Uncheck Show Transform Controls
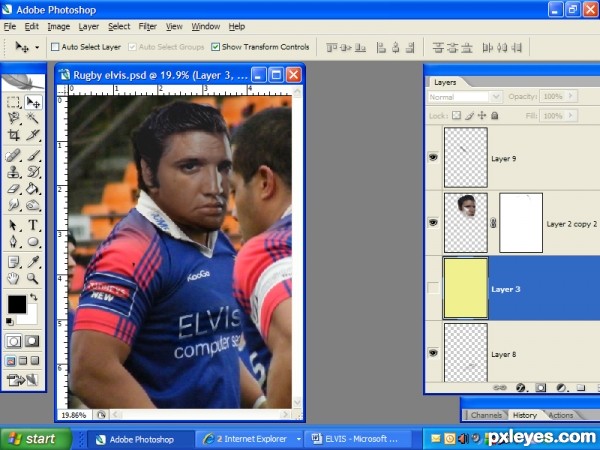Image resolution: width=600 pixels, height=450 pixels. [215, 47]
